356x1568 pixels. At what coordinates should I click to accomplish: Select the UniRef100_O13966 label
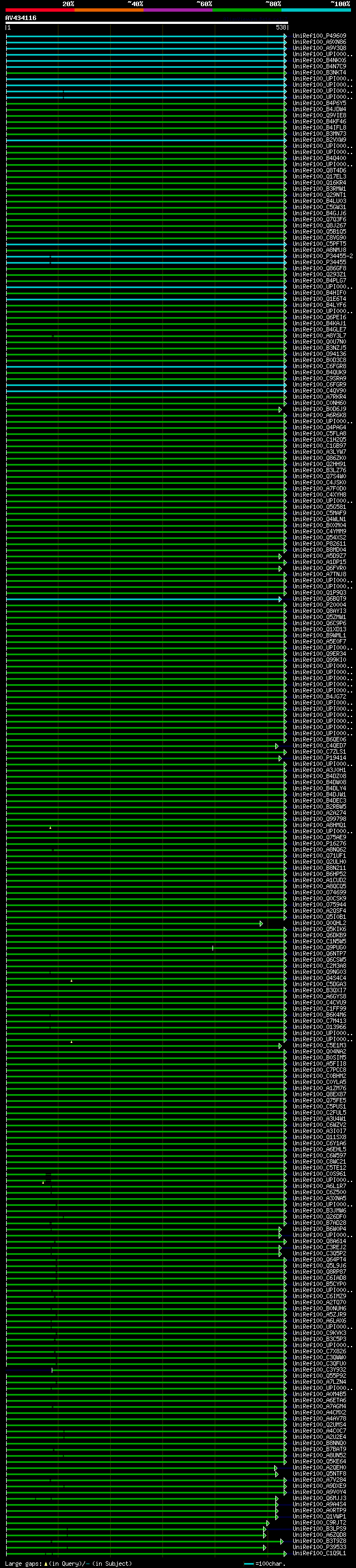point(319,1027)
